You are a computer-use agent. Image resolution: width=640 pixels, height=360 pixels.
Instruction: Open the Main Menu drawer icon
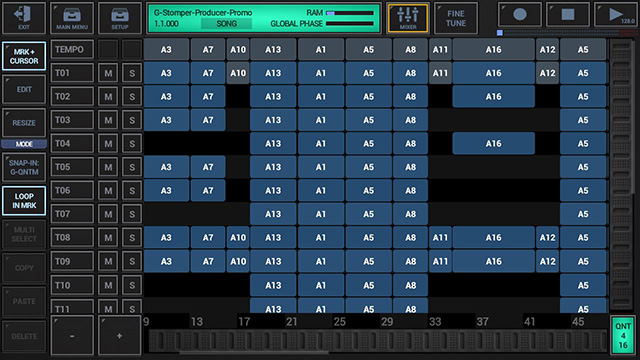click(72, 18)
